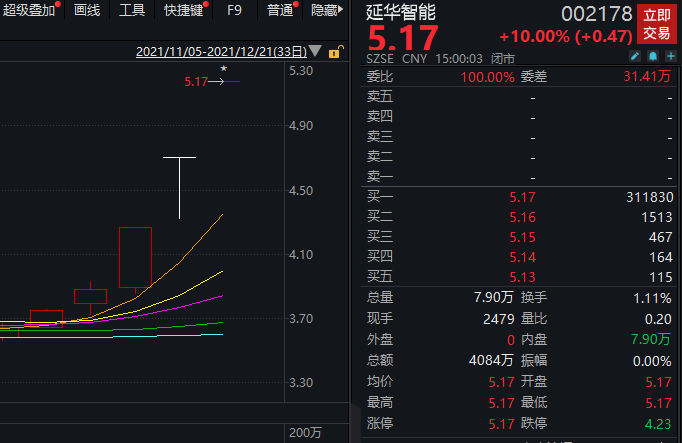The width and height of the screenshot is (682, 443).
Task: Open the 快捷键 shortcuts menu
Action: tap(184, 10)
